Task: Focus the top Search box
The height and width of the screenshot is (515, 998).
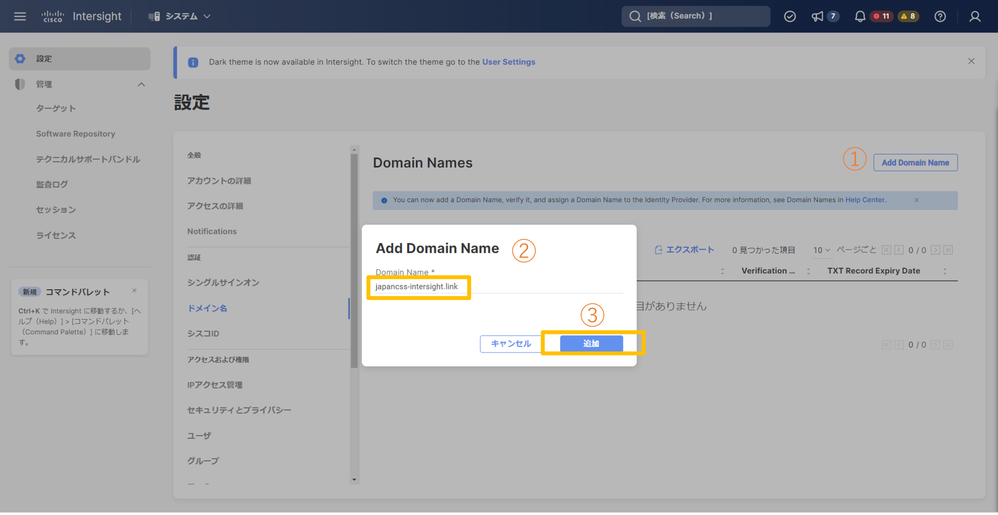Action: point(696,17)
